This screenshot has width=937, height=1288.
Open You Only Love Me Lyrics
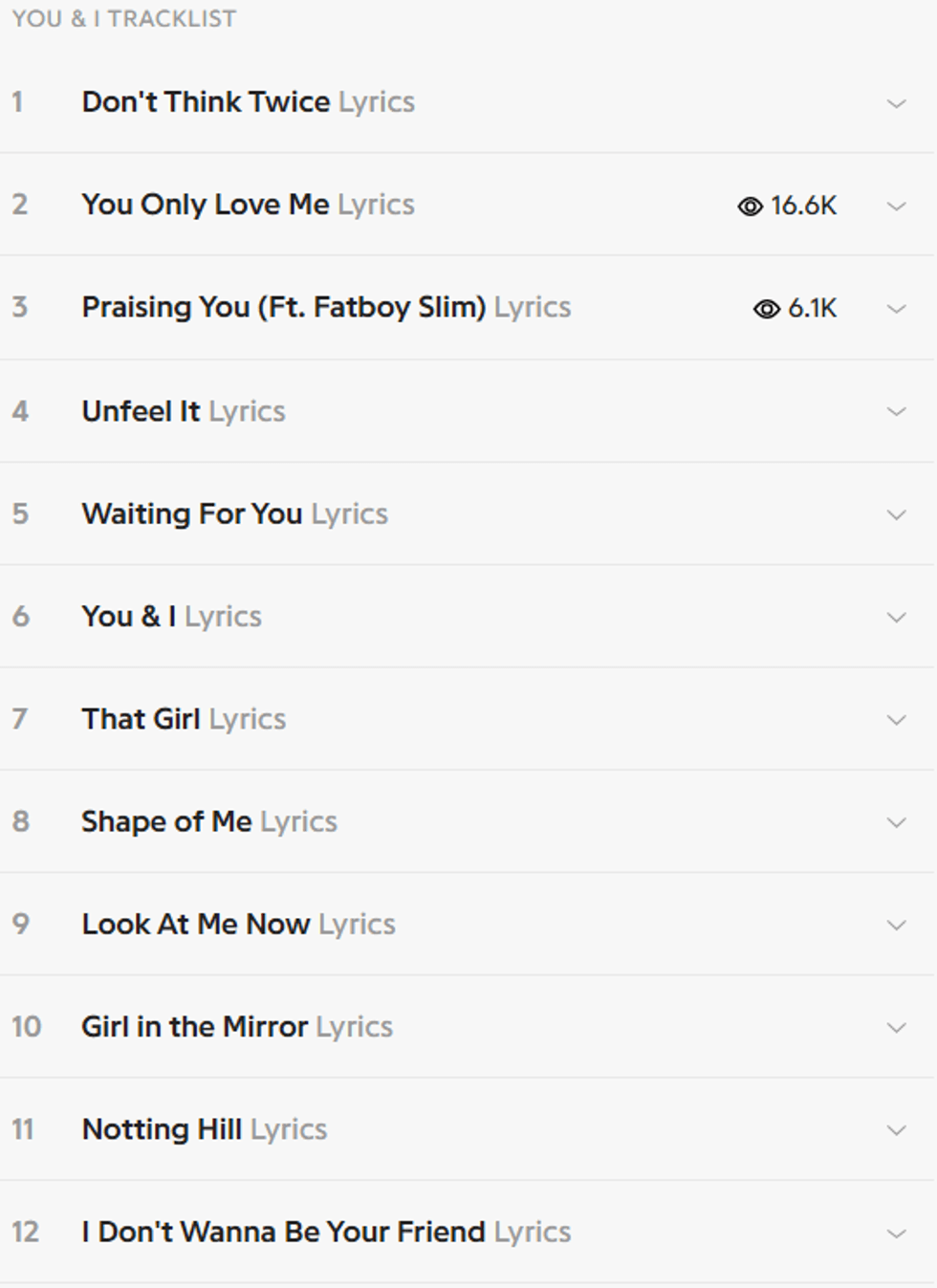[x=248, y=205]
